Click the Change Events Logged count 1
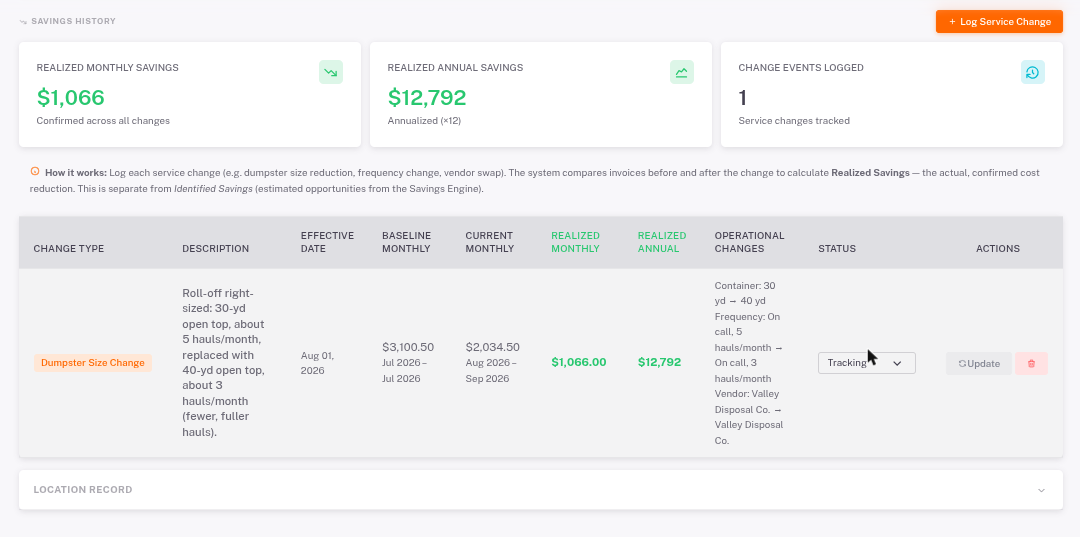 (x=742, y=98)
